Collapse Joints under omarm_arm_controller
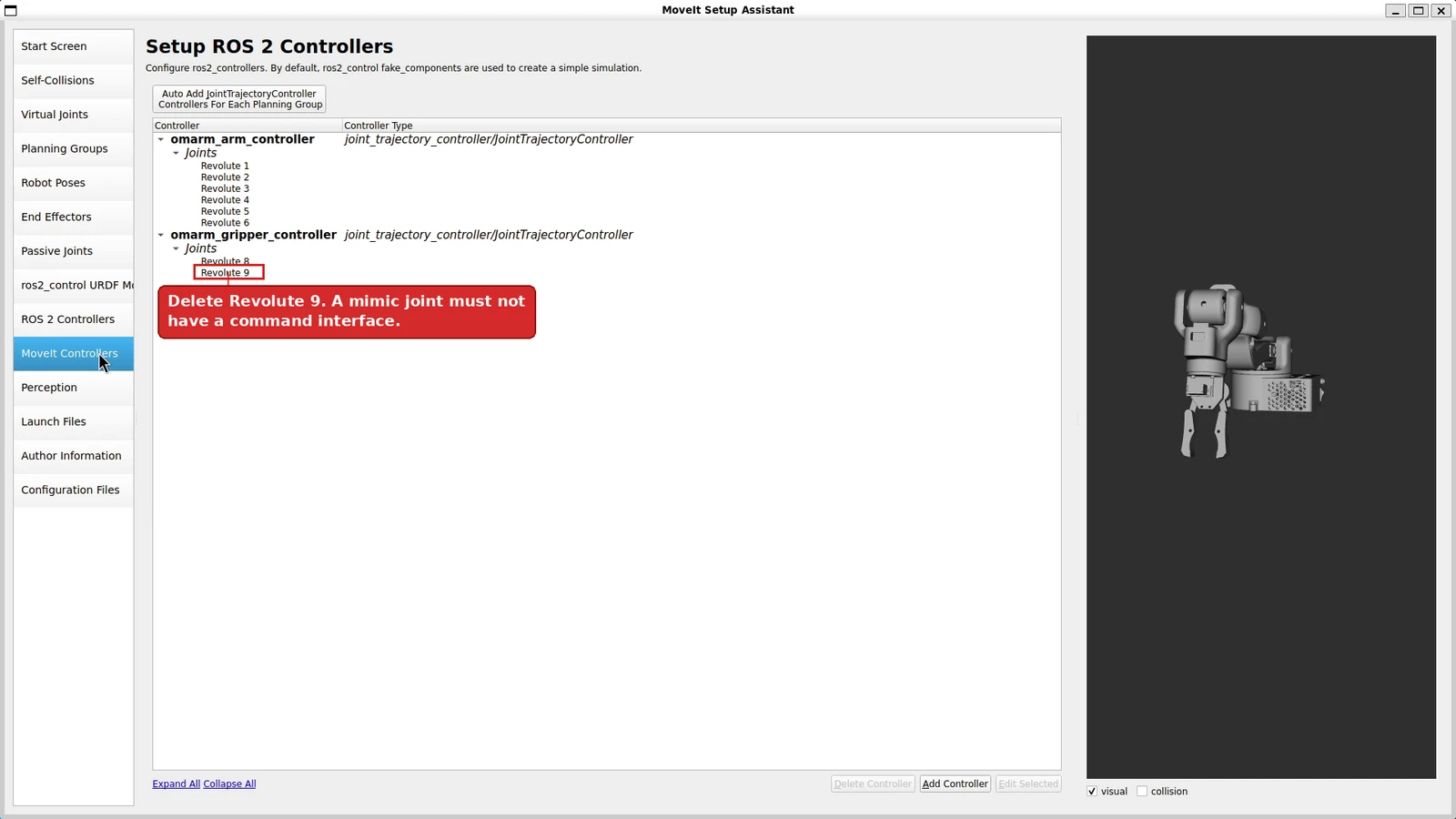Screen dimensions: 1456x819 click(176, 153)
